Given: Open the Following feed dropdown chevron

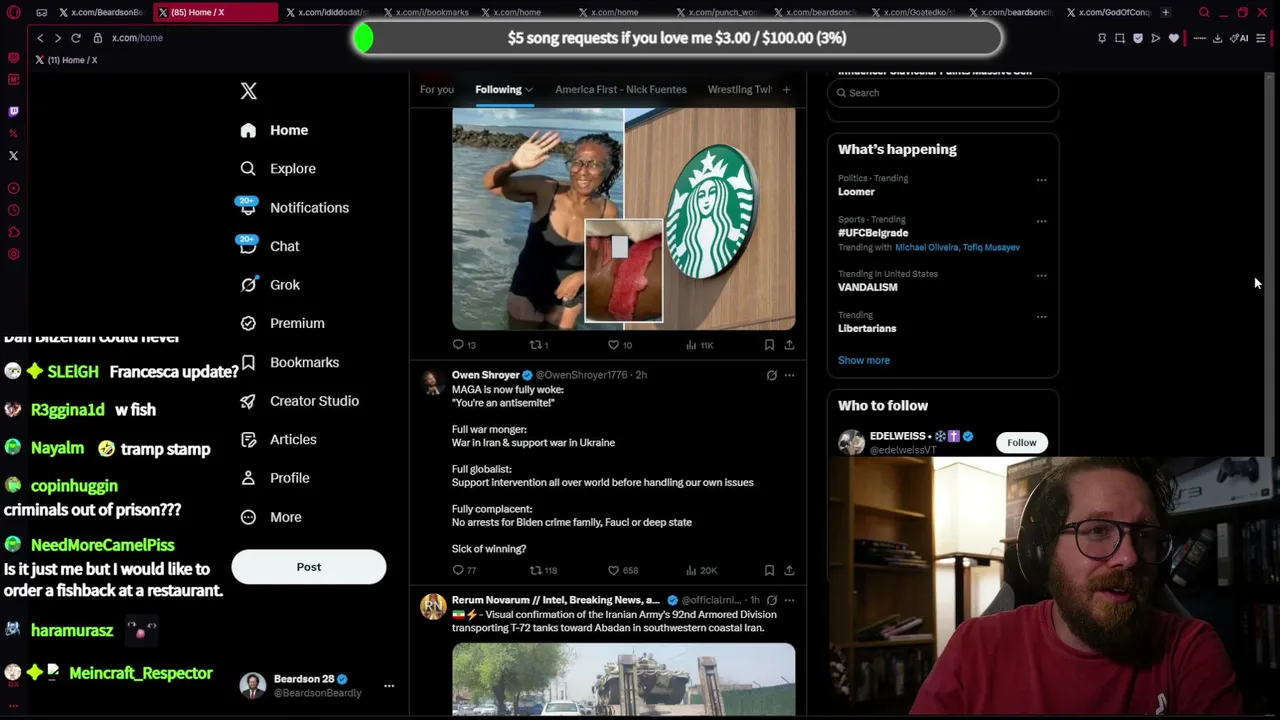Looking at the screenshot, I should 528,90.
